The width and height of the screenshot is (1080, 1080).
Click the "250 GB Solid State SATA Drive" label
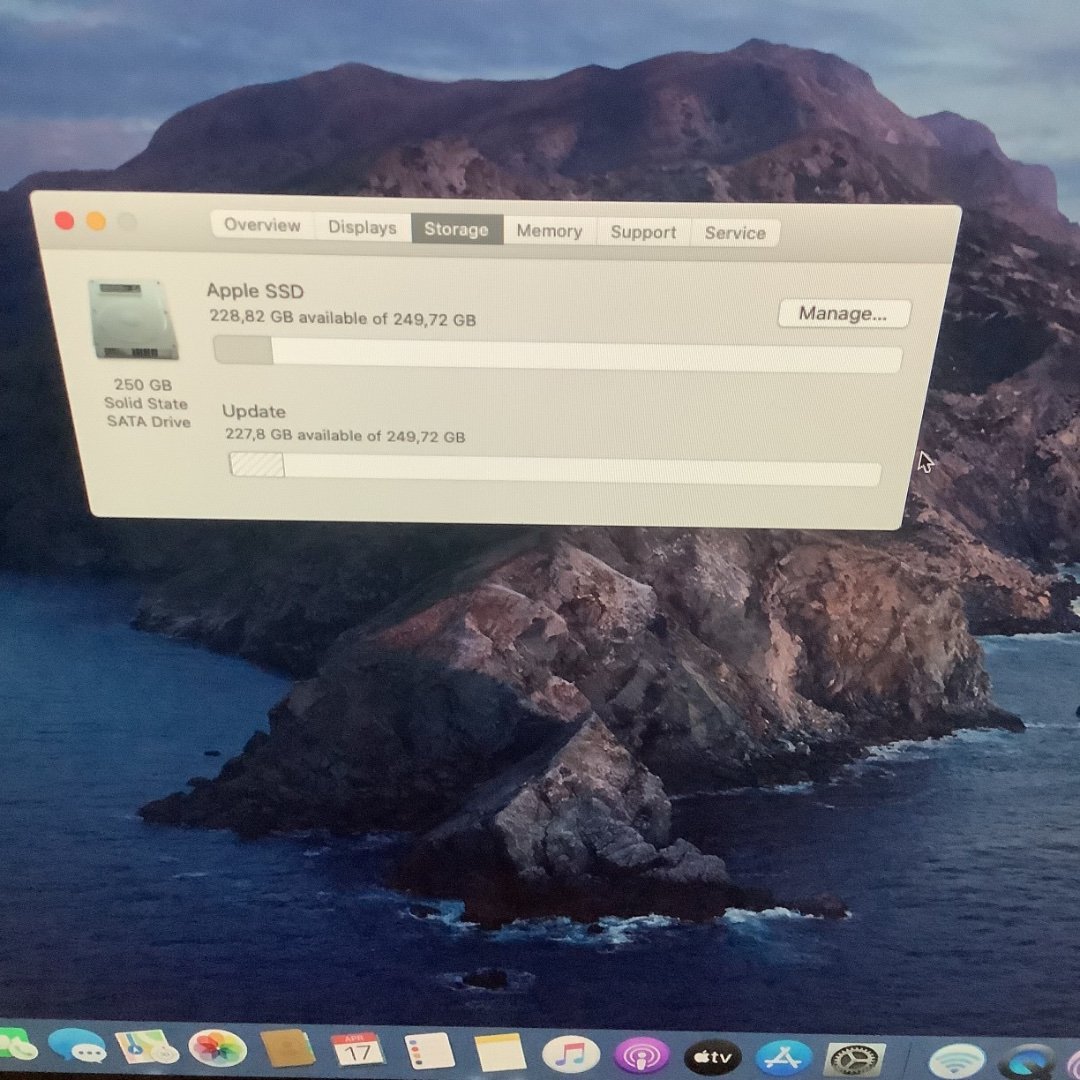[x=145, y=403]
